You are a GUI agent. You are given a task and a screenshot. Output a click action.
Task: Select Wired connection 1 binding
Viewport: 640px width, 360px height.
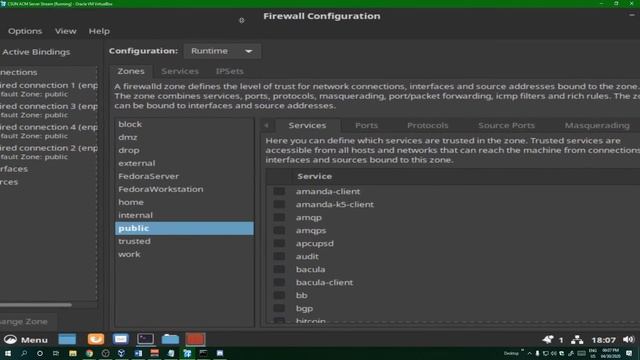point(49,89)
